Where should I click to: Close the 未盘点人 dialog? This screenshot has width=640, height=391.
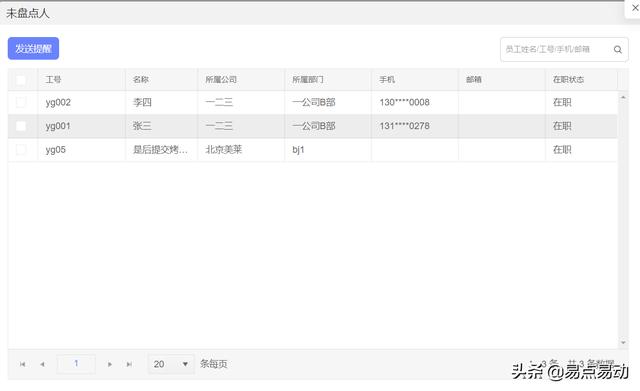(x=635, y=8)
